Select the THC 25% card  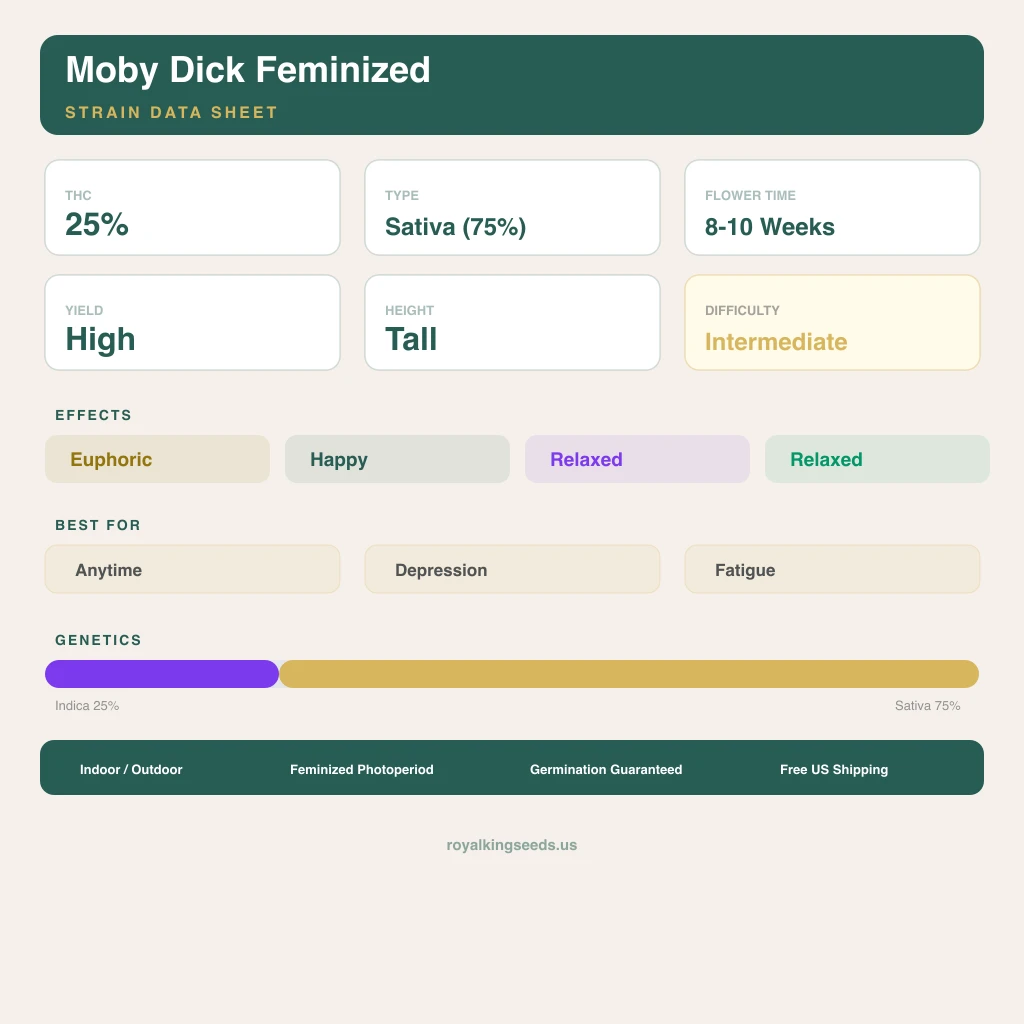click(x=192, y=208)
